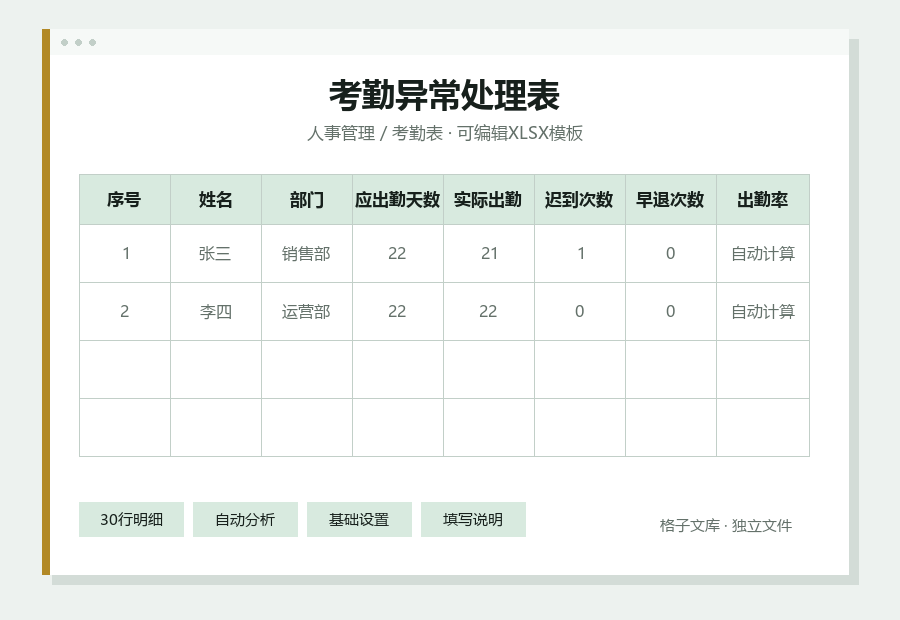
Task: Click 李四's 早退次数 value 0
Action: click(670, 311)
